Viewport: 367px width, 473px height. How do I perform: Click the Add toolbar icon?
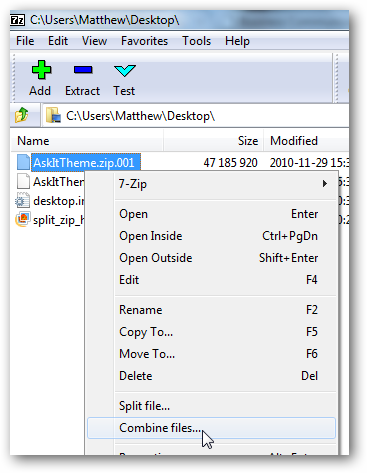point(41,70)
